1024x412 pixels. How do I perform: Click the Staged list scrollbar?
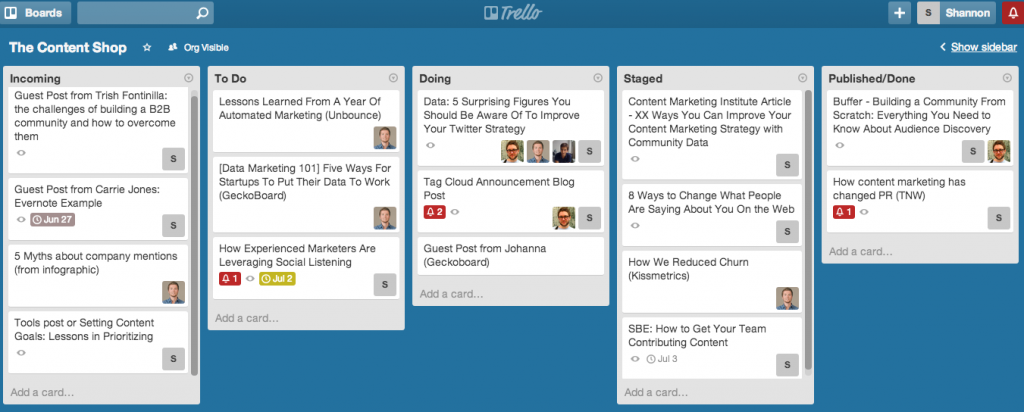pyautogui.click(x=808, y=229)
